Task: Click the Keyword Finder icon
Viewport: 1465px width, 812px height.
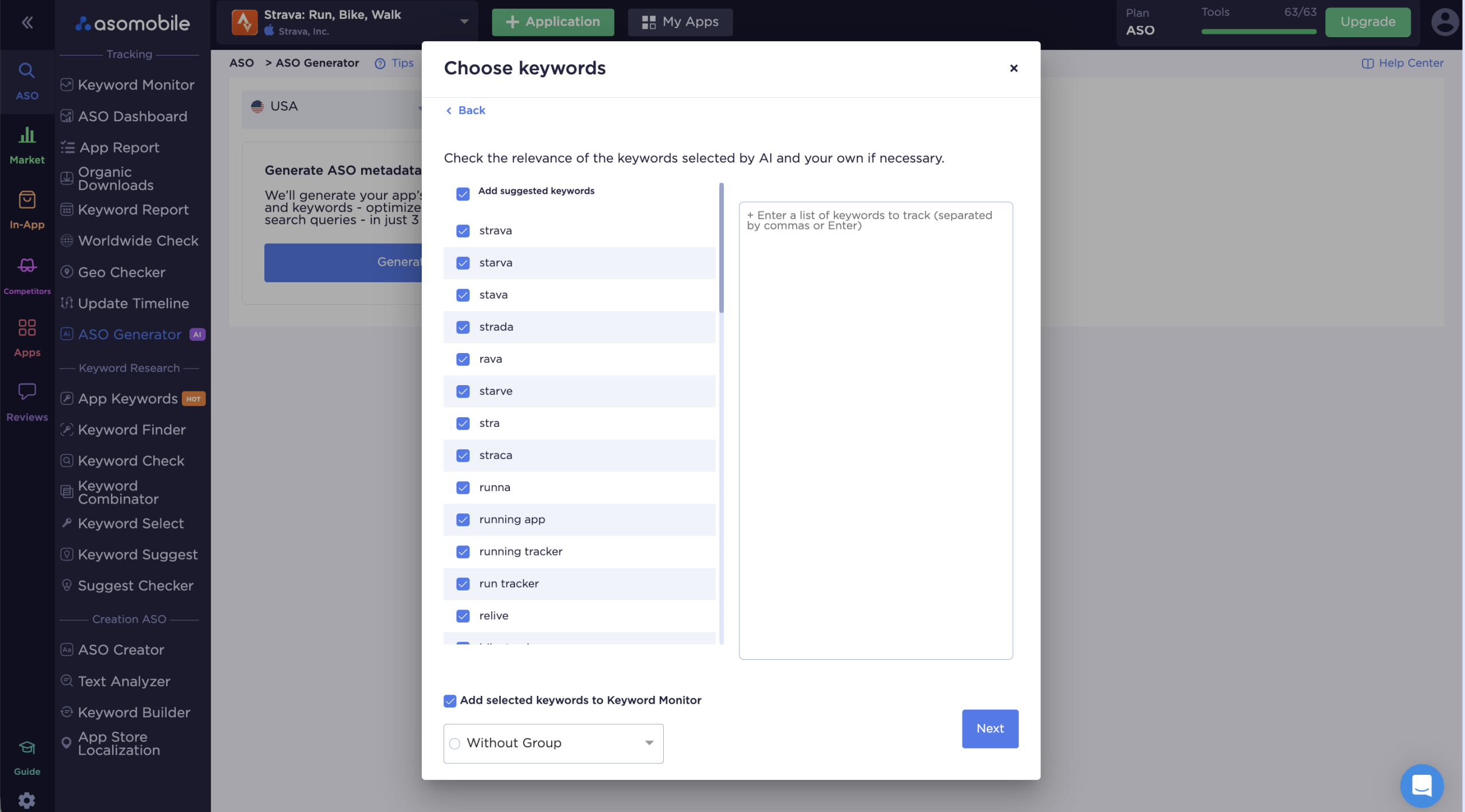Action: click(67, 429)
